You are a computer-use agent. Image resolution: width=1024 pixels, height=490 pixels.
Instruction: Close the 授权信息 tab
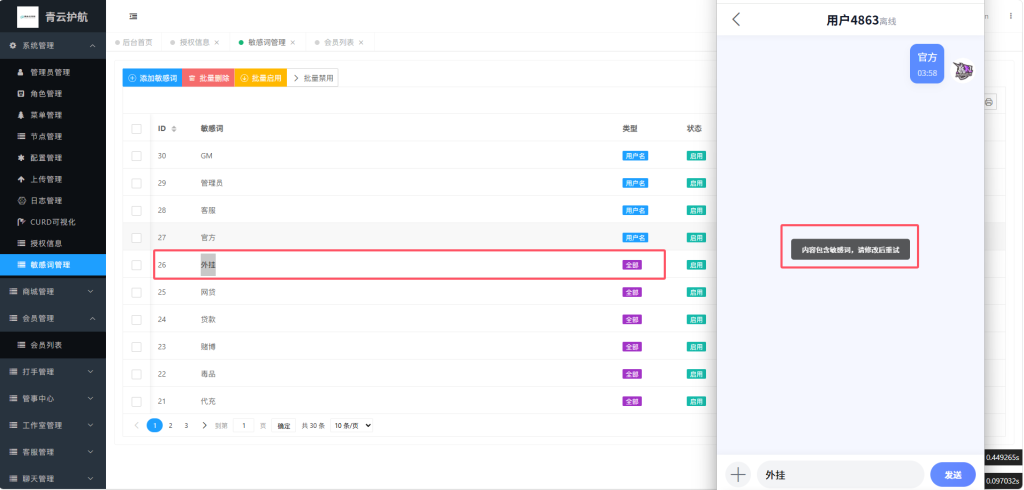click(x=217, y=42)
